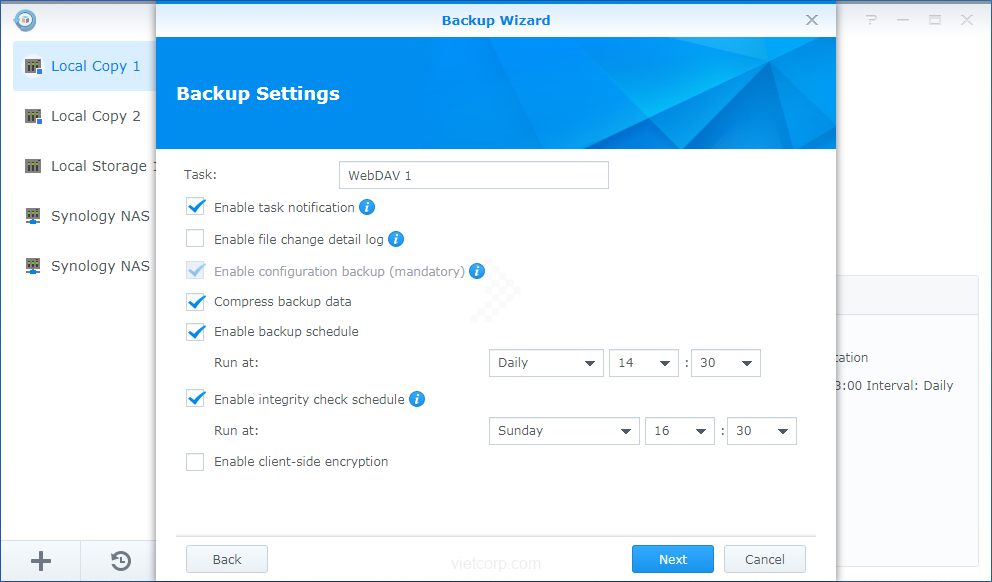Go back with the Back button

point(227,559)
